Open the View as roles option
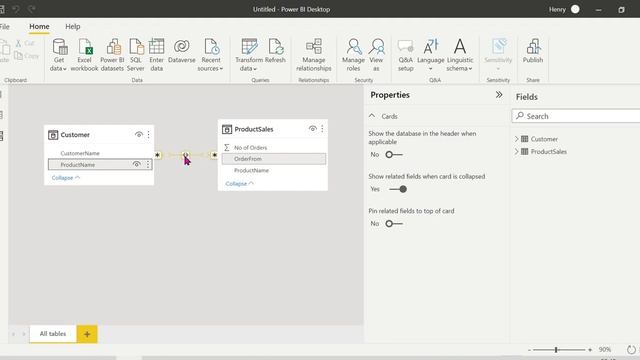Screen dimensions: 640x360 [376, 55]
